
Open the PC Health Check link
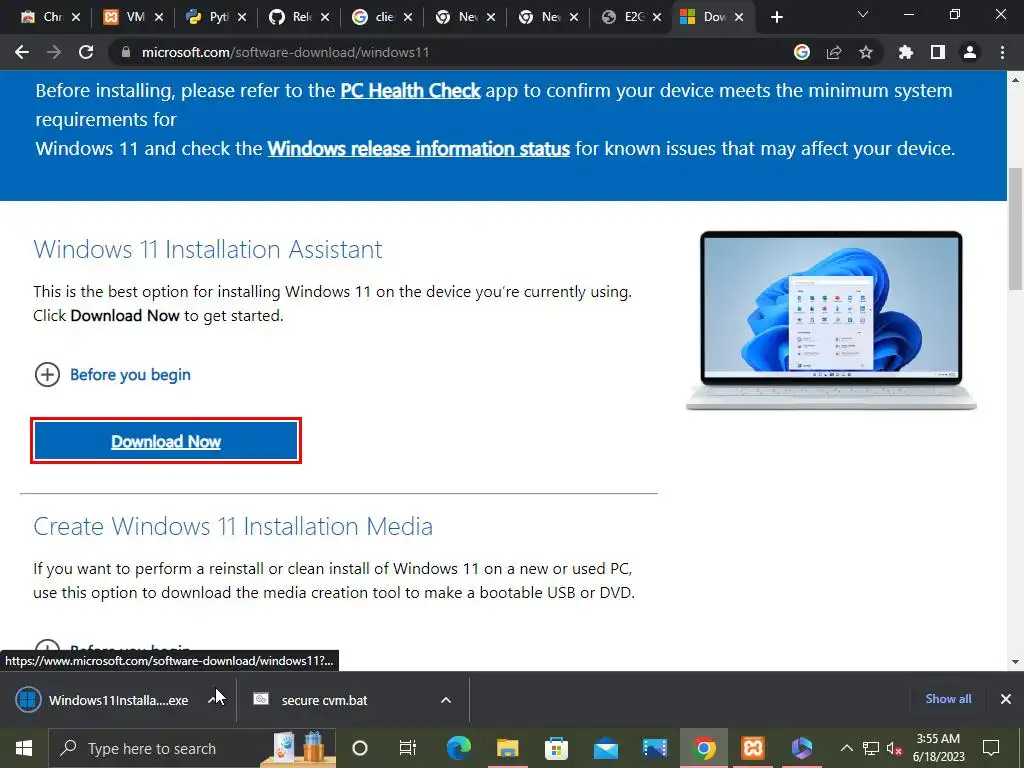tap(410, 90)
